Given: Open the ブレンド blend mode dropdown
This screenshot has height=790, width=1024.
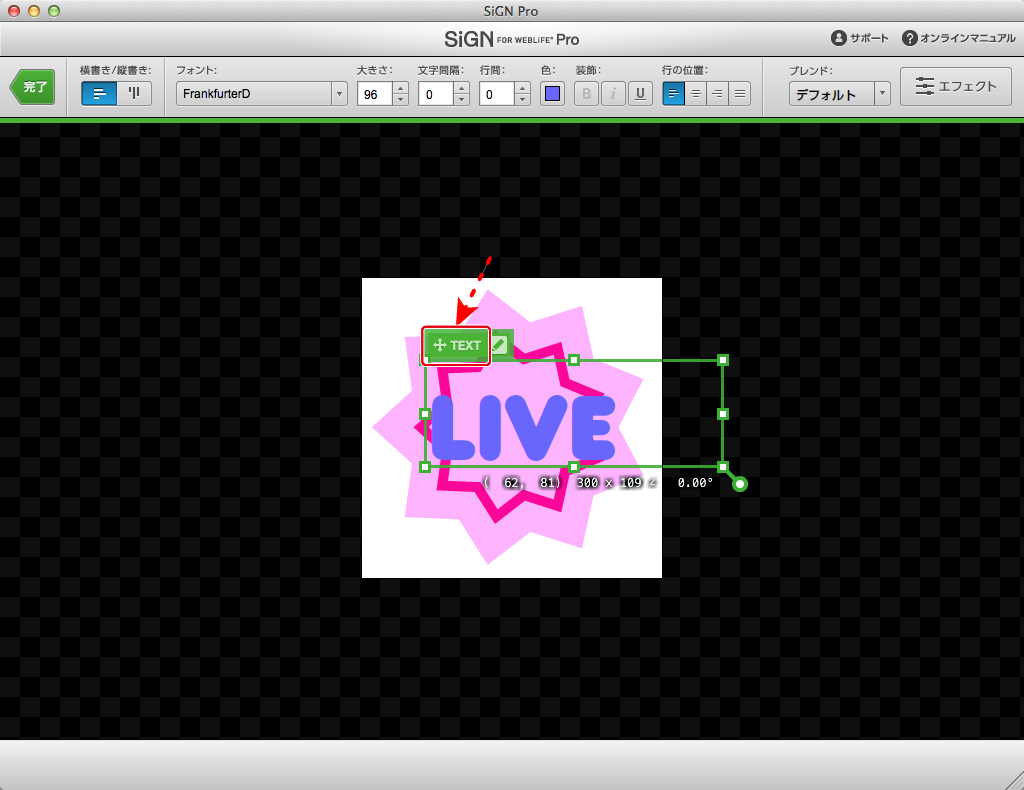Looking at the screenshot, I should click(x=839, y=94).
